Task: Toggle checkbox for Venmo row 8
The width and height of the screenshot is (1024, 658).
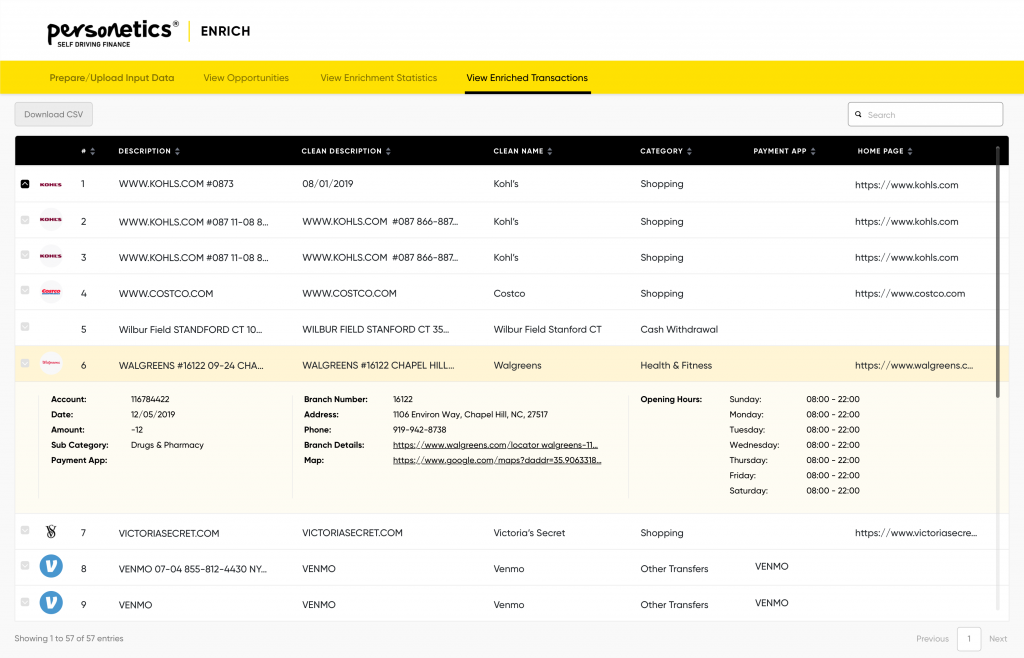Action: (25, 565)
